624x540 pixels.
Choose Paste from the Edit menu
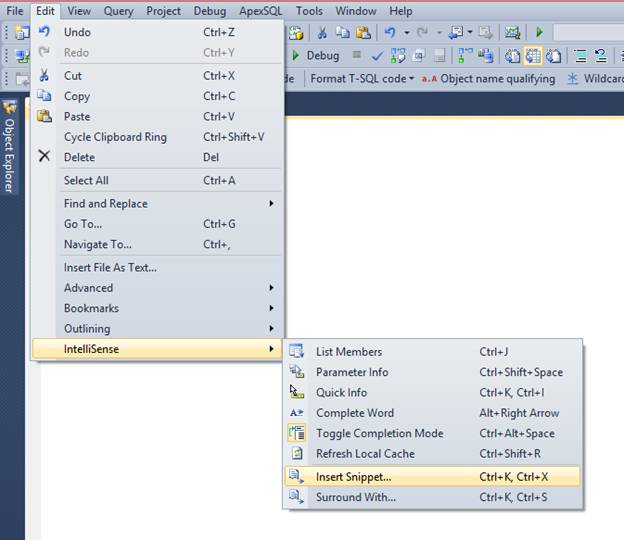[158, 117]
